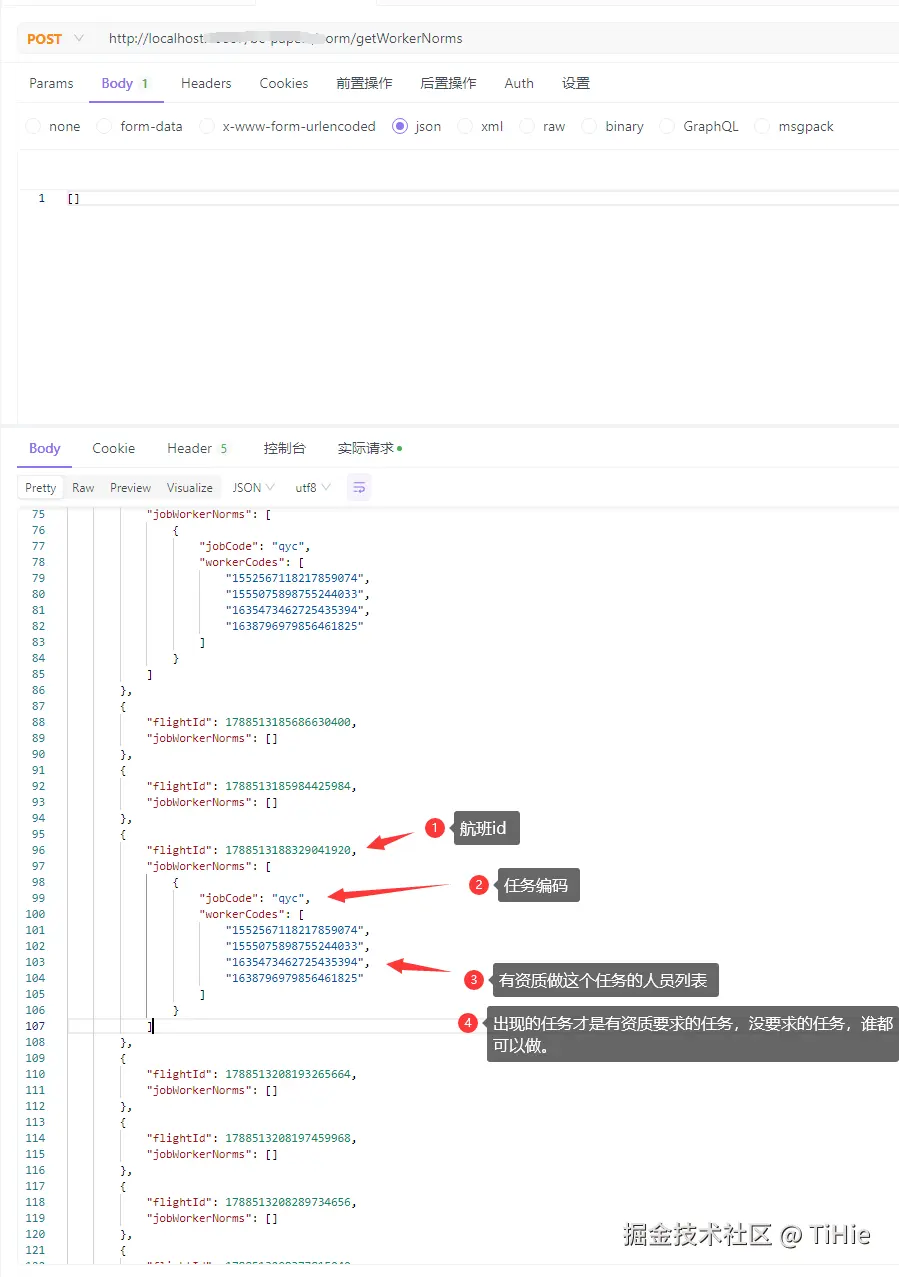Click workerCode on response line 82
This screenshot has height=1277, width=899.
tap(294, 626)
